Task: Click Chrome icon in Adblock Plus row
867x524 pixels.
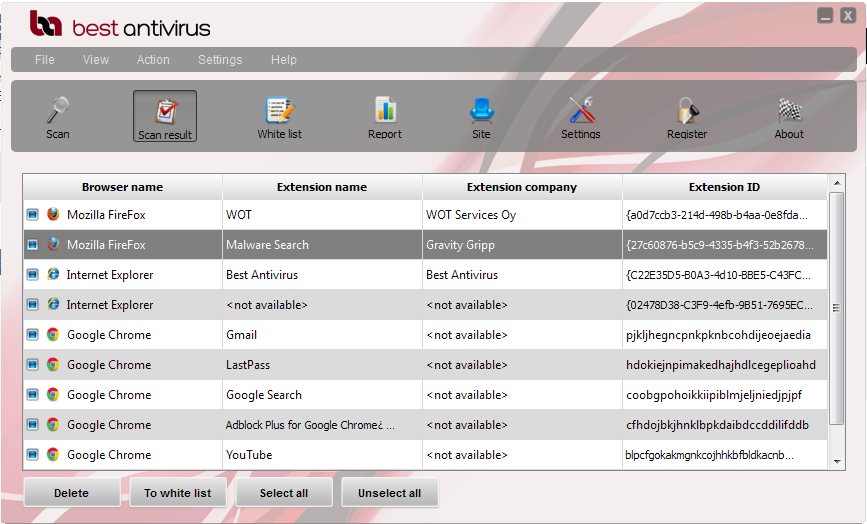Action: point(53,424)
